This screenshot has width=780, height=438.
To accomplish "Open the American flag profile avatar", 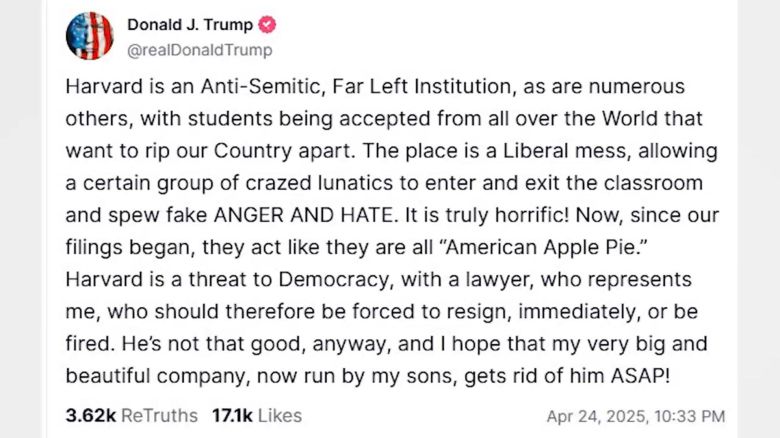I will pos(90,36).
